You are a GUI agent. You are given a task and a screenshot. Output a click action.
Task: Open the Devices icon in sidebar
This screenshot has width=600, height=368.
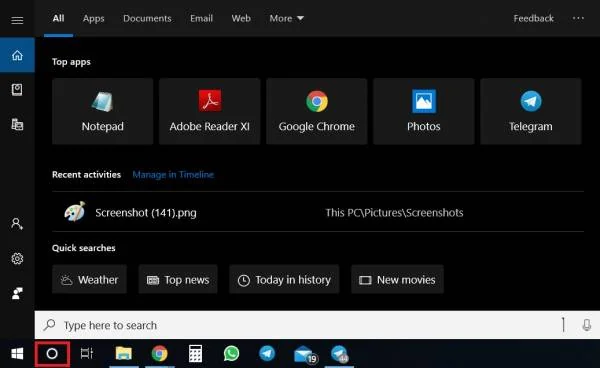(x=17, y=124)
